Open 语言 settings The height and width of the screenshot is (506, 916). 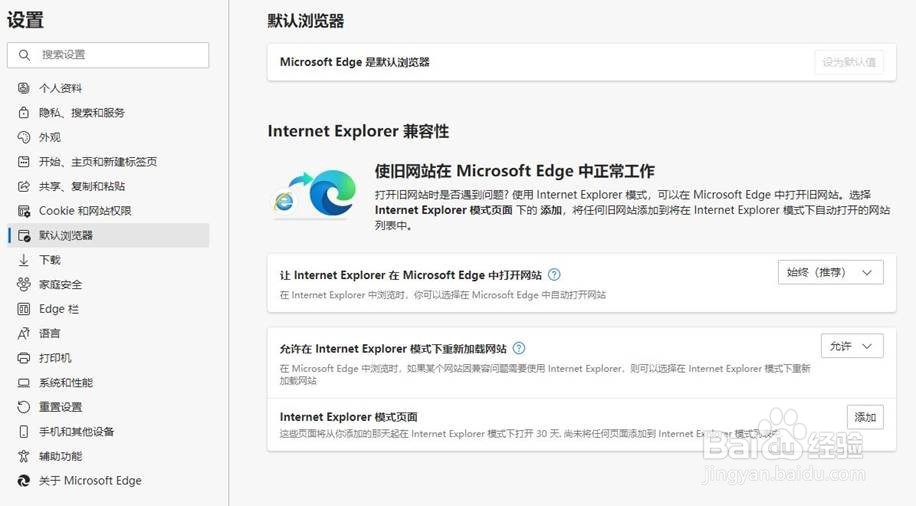tap(108, 334)
